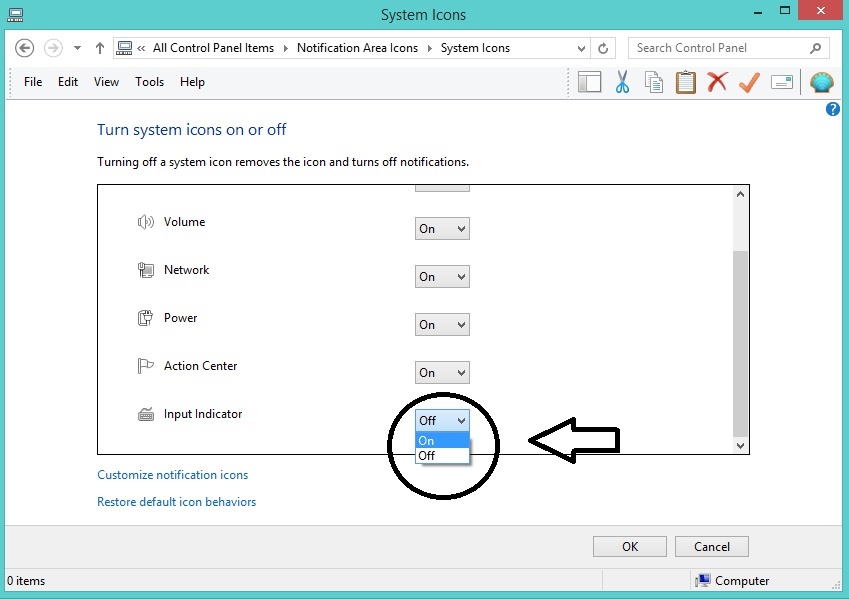This screenshot has width=849, height=599.
Task: Open the Network On/Off dropdown
Action: (x=442, y=277)
